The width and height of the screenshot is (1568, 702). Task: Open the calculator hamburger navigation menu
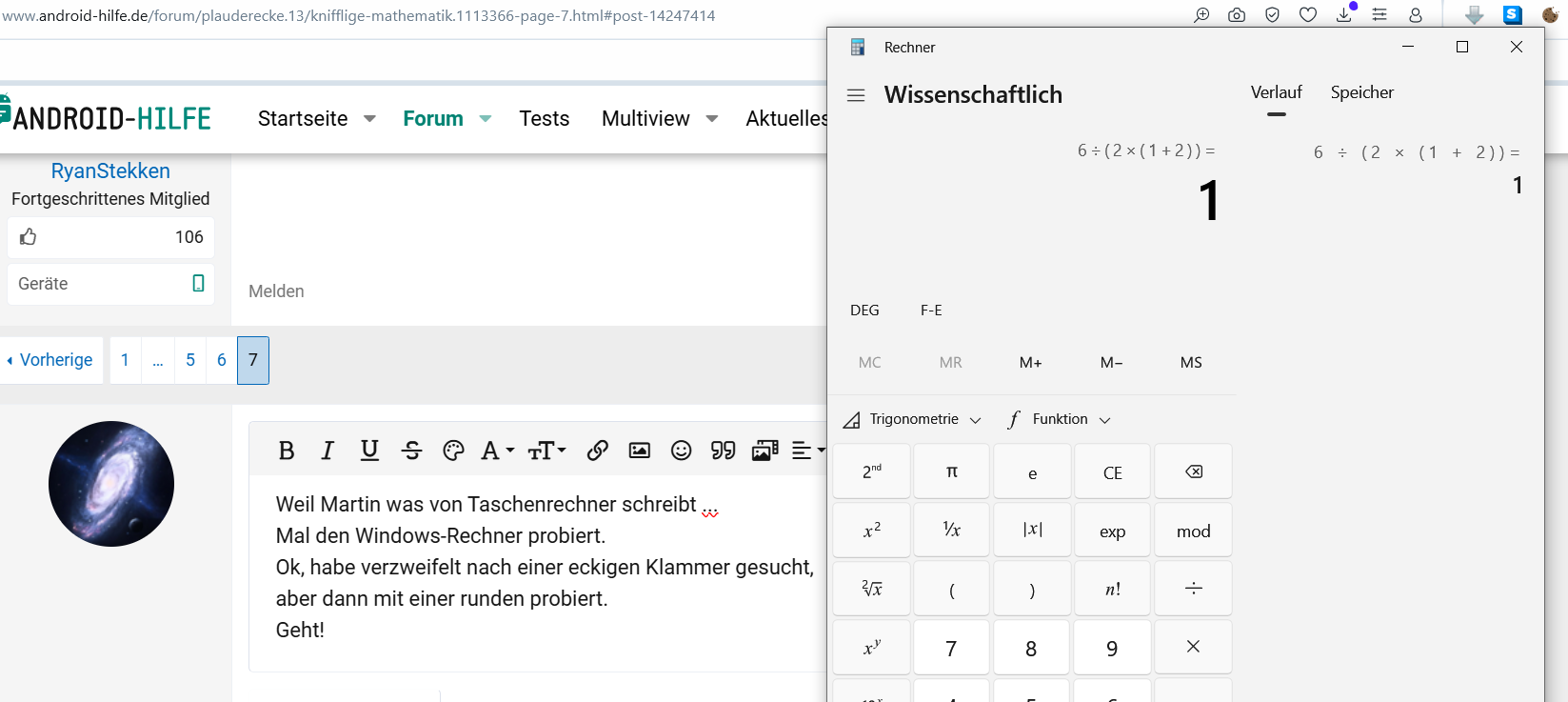tap(856, 95)
